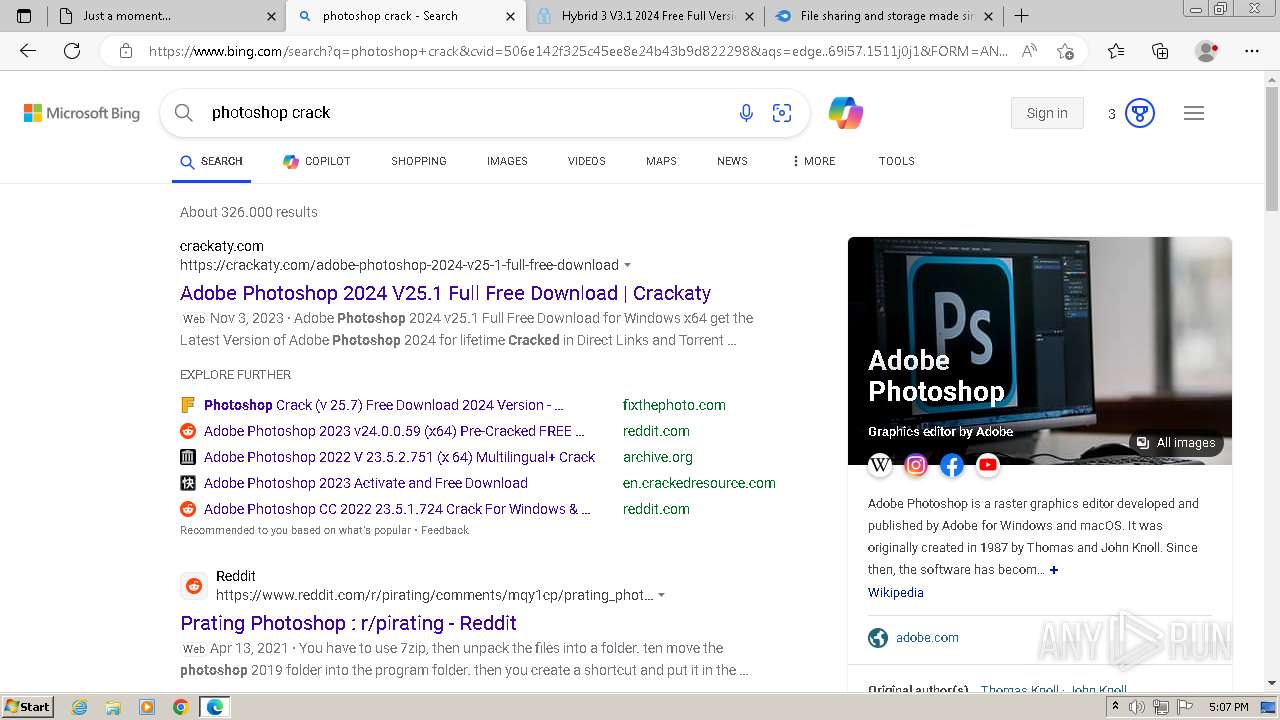Open Photoshop's Instagram icon link
Image resolution: width=1280 pixels, height=720 pixels.
pos(916,464)
